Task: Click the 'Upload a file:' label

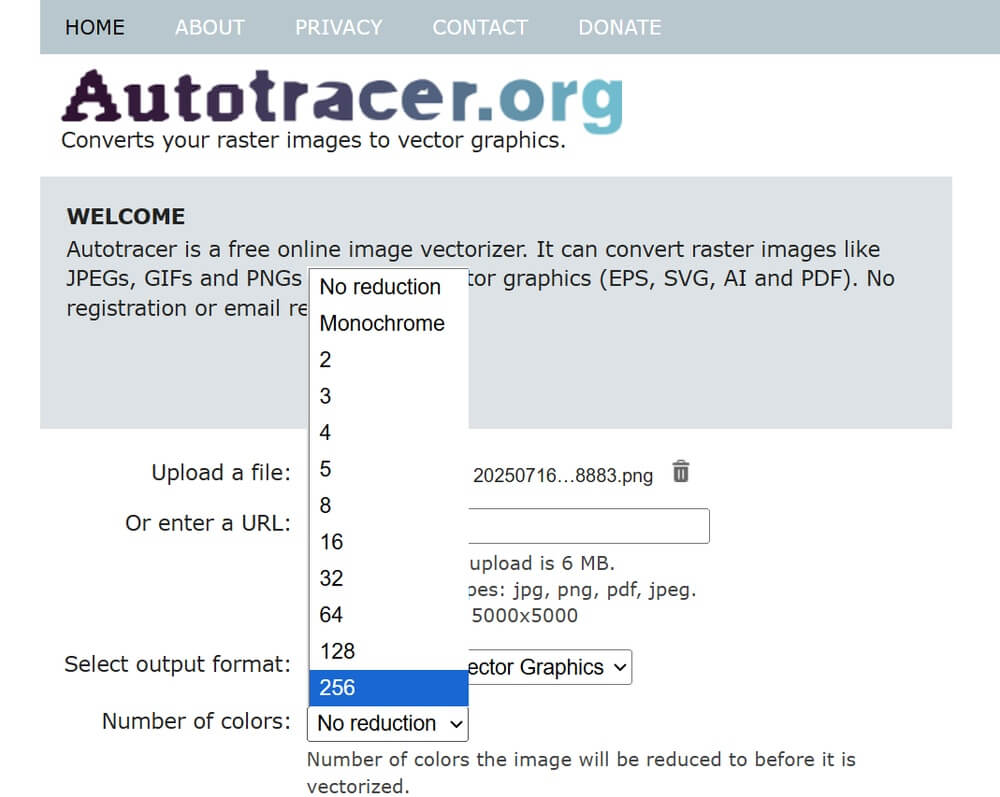Action: click(x=221, y=472)
